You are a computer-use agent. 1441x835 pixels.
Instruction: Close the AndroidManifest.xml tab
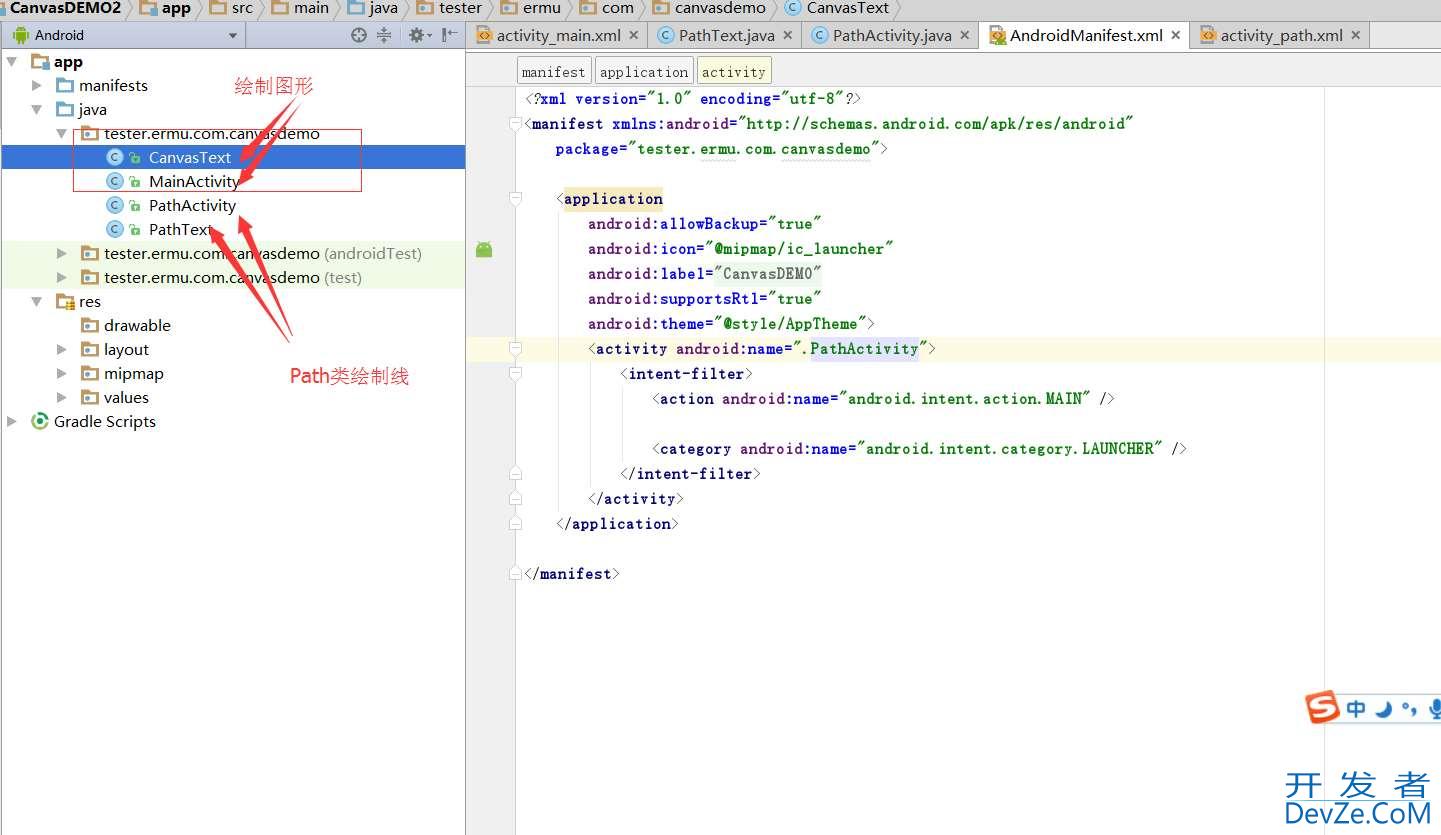tap(1176, 35)
